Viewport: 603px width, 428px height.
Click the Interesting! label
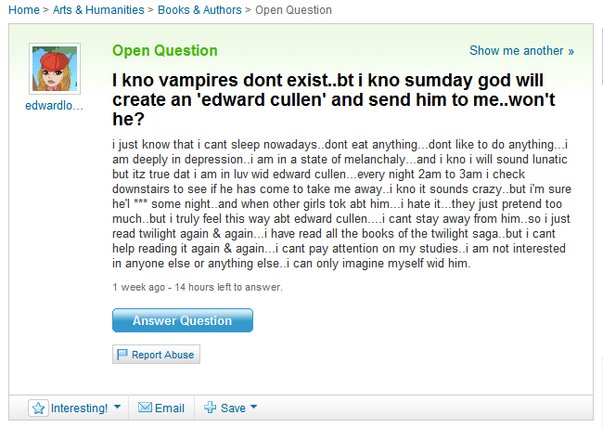[80, 408]
